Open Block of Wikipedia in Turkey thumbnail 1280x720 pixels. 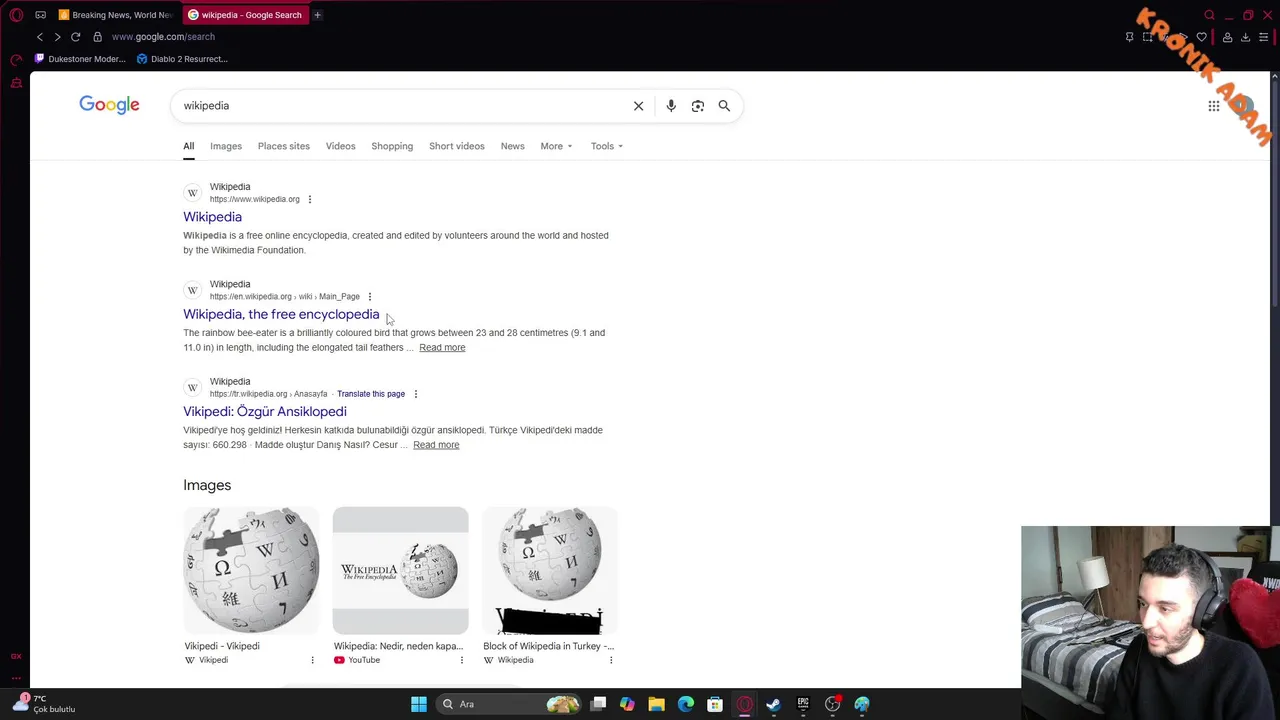coord(550,570)
